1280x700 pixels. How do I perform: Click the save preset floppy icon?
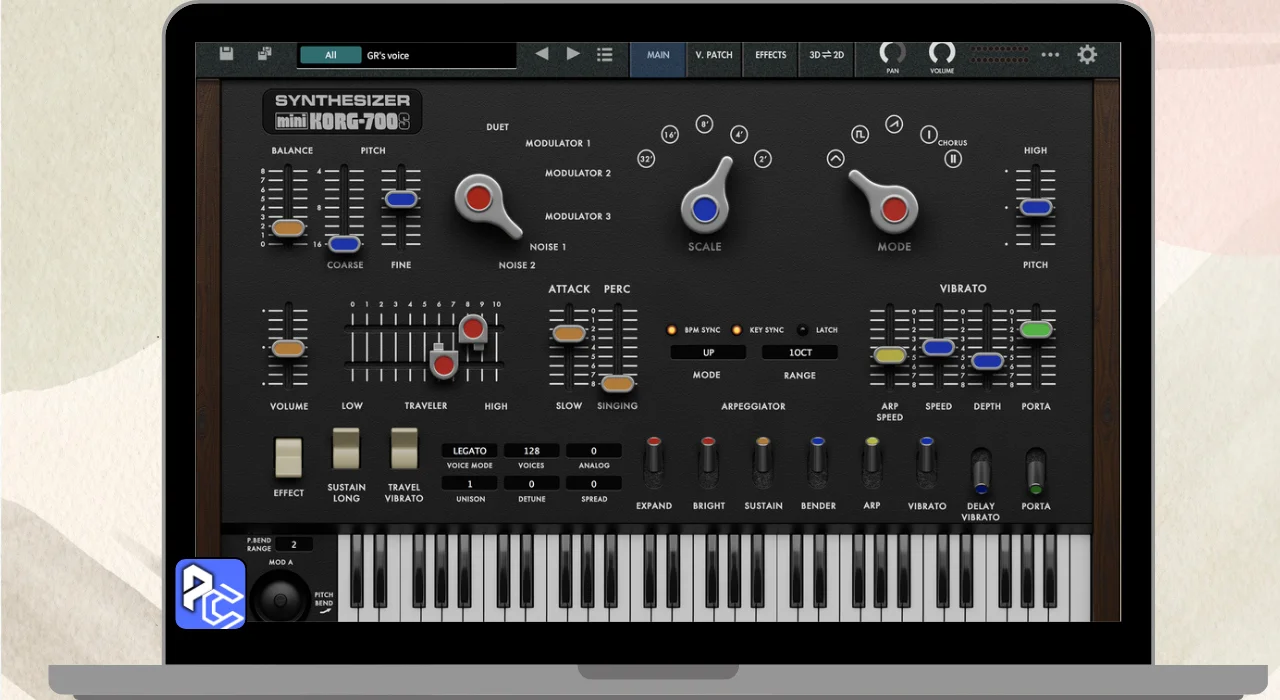pos(226,54)
